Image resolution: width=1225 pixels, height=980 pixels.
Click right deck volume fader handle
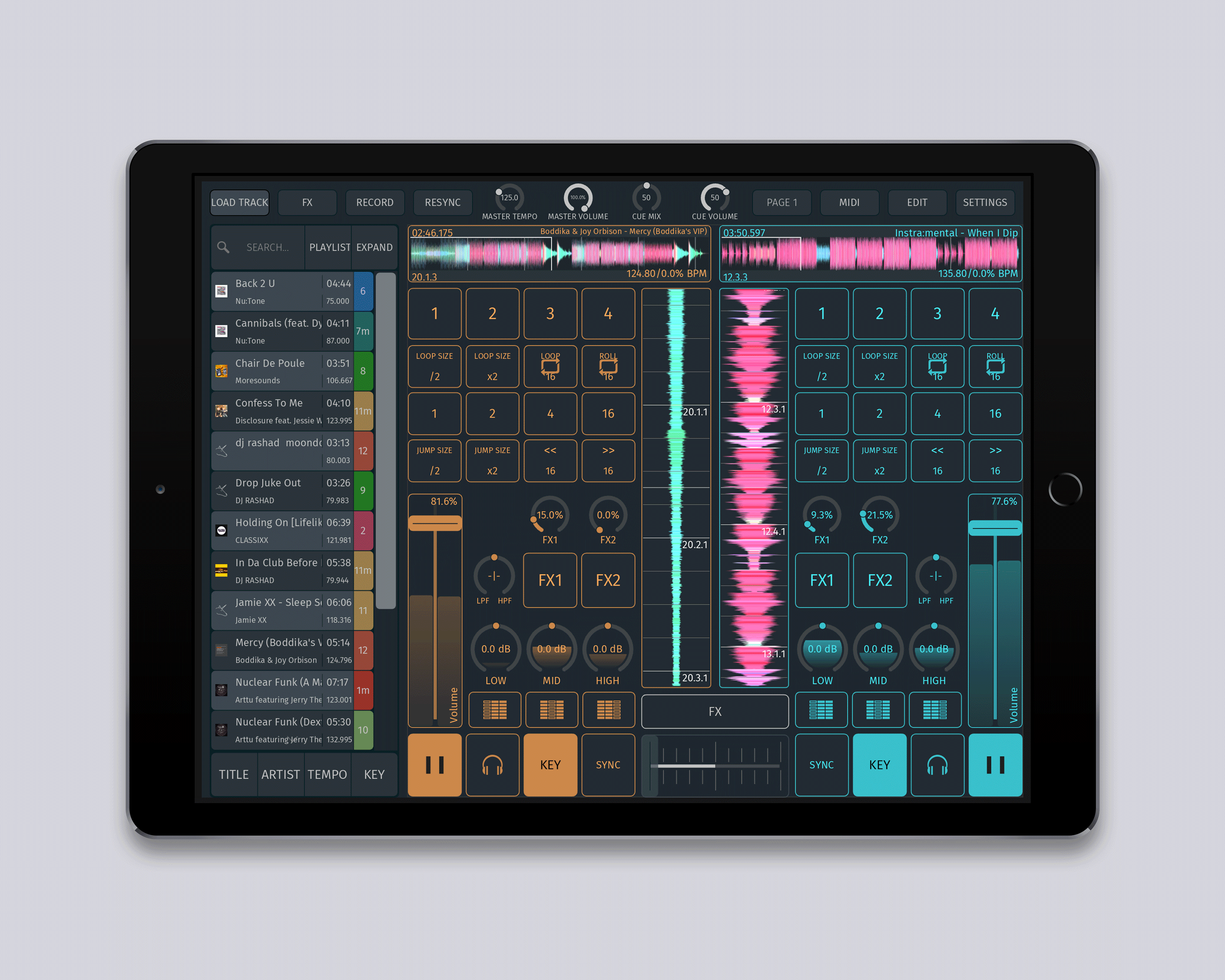995,528
